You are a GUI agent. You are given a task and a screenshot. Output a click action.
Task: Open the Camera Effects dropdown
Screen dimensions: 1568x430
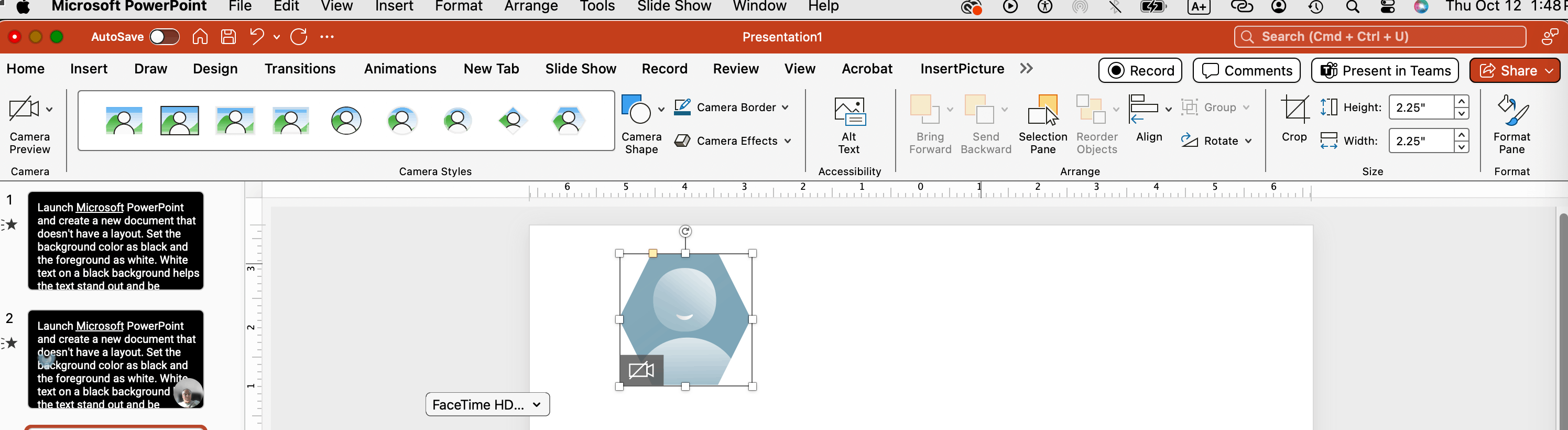coord(733,141)
